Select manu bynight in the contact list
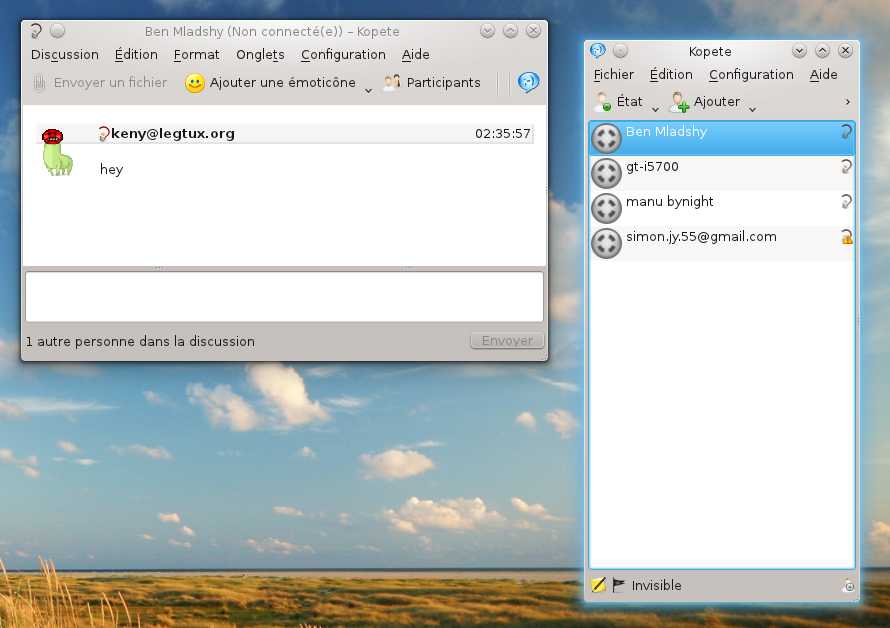The image size is (890, 628). coord(670,202)
